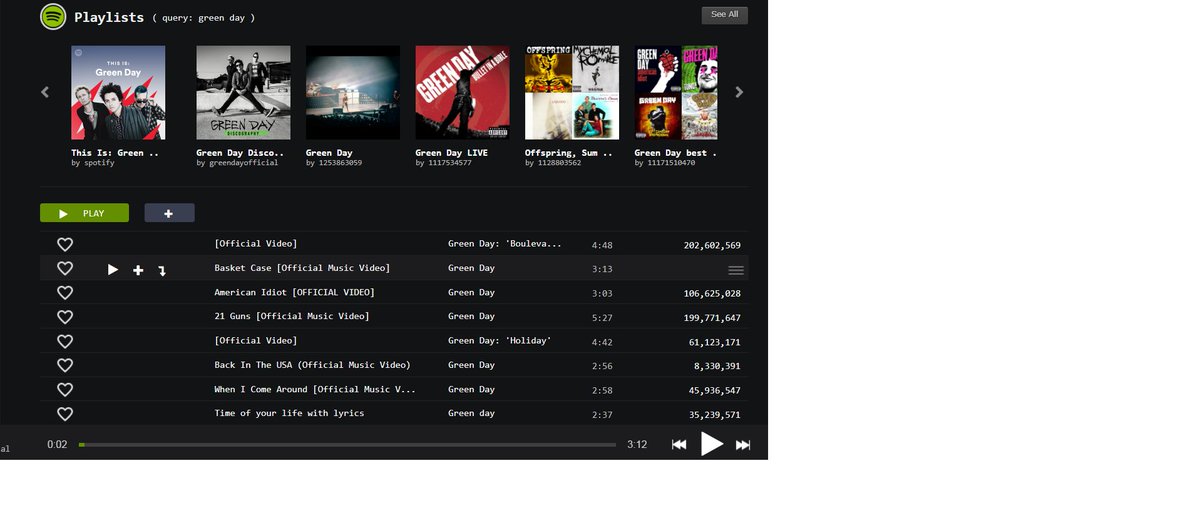
Task: Click Green Day: 'Bouleva... artist text
Action: pos(505,244)
